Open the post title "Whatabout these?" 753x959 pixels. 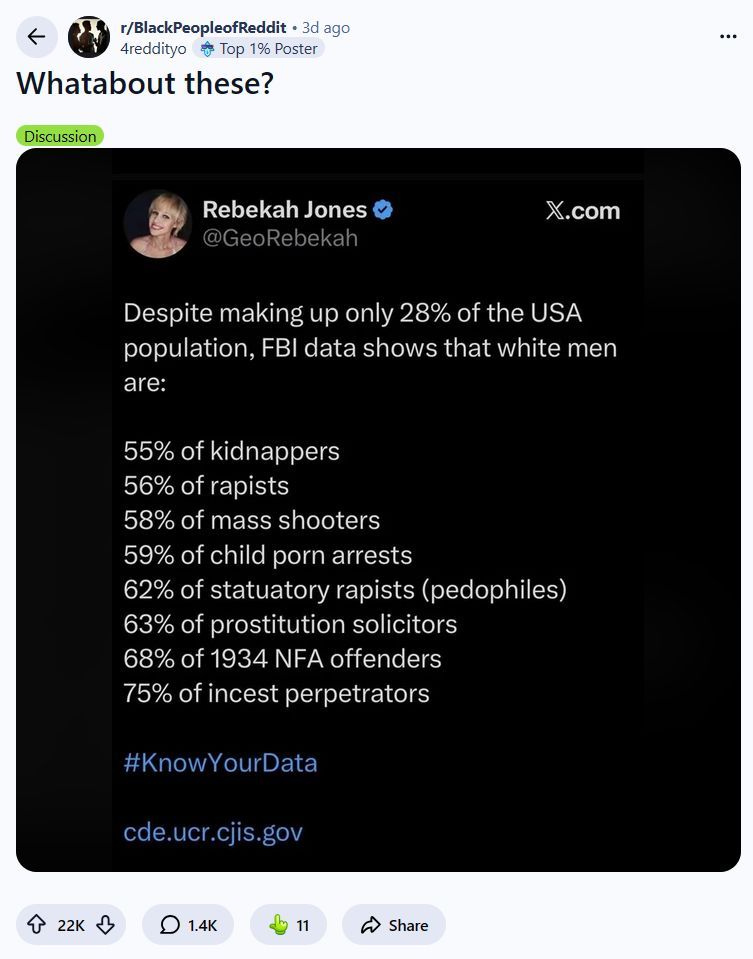(x=144, y=83)
